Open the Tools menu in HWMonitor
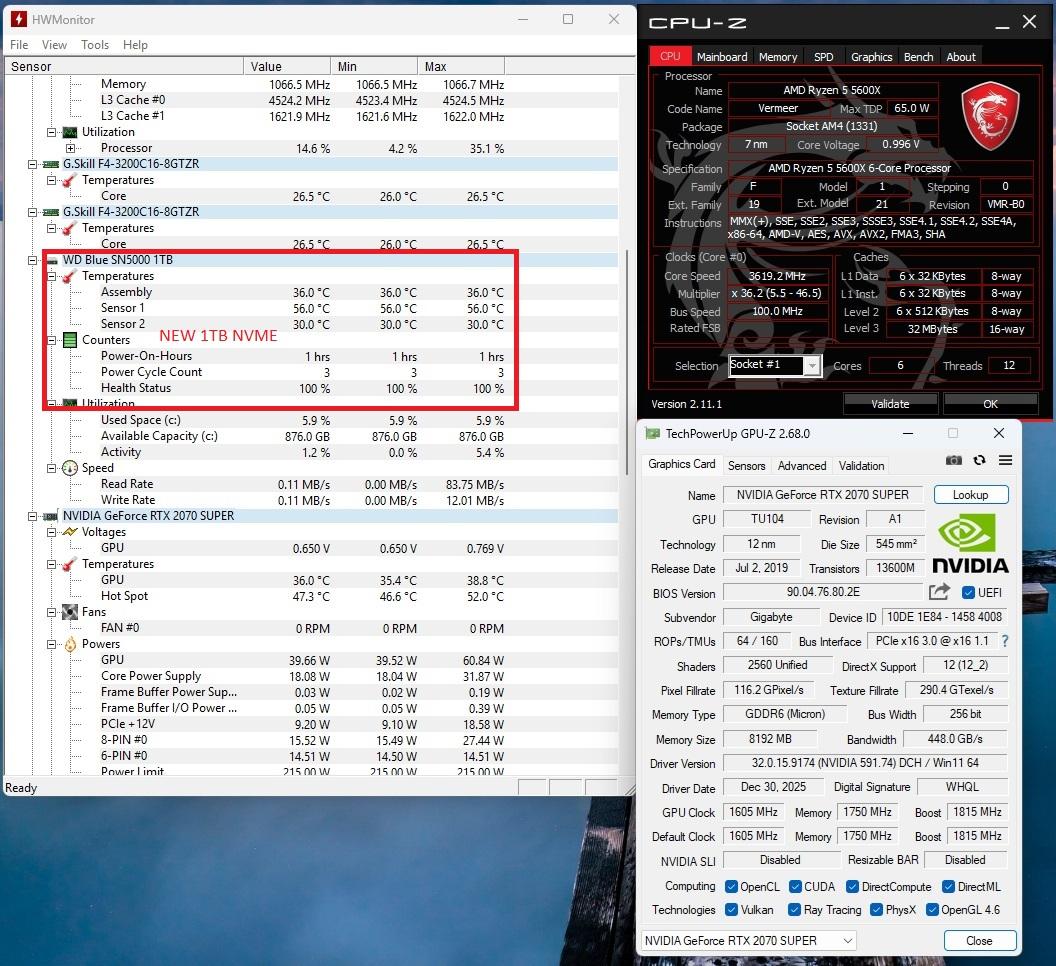The height and width of the screenshot is (966, 1056). [x=95, y=44]
